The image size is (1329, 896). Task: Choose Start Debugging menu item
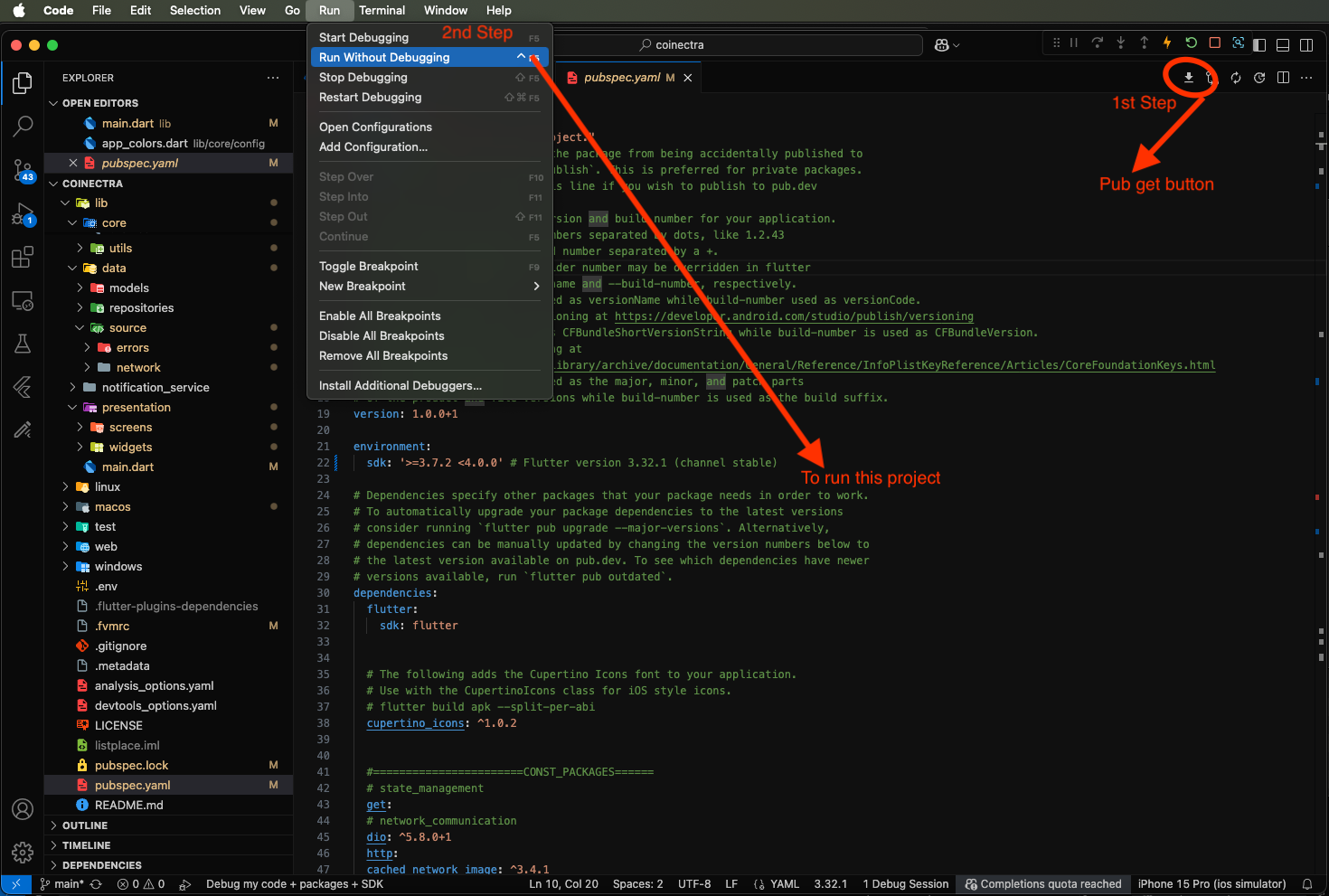point(429,37)
